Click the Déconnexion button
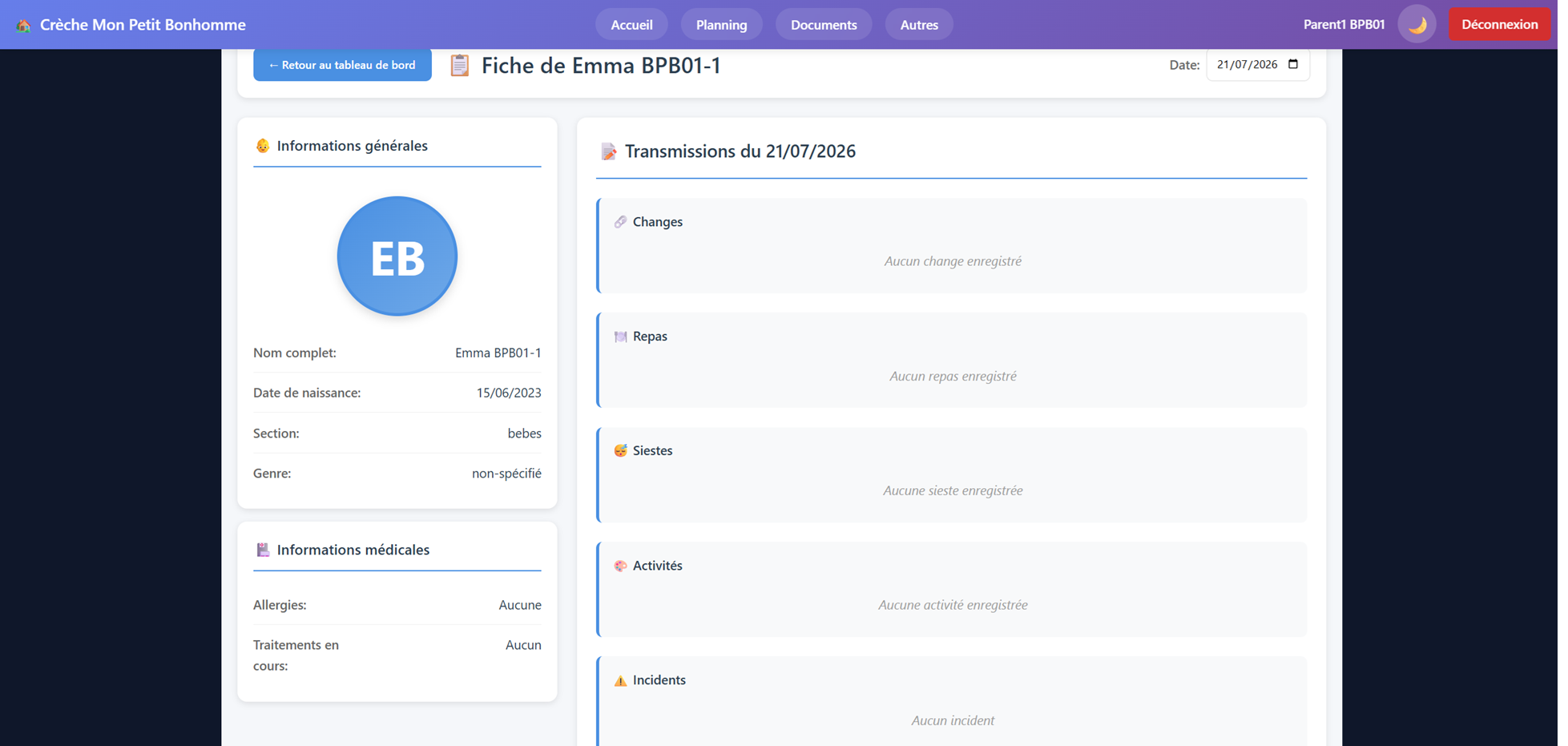The image size is (1568, 746). pyautogui.click(x=1499, y=25)
